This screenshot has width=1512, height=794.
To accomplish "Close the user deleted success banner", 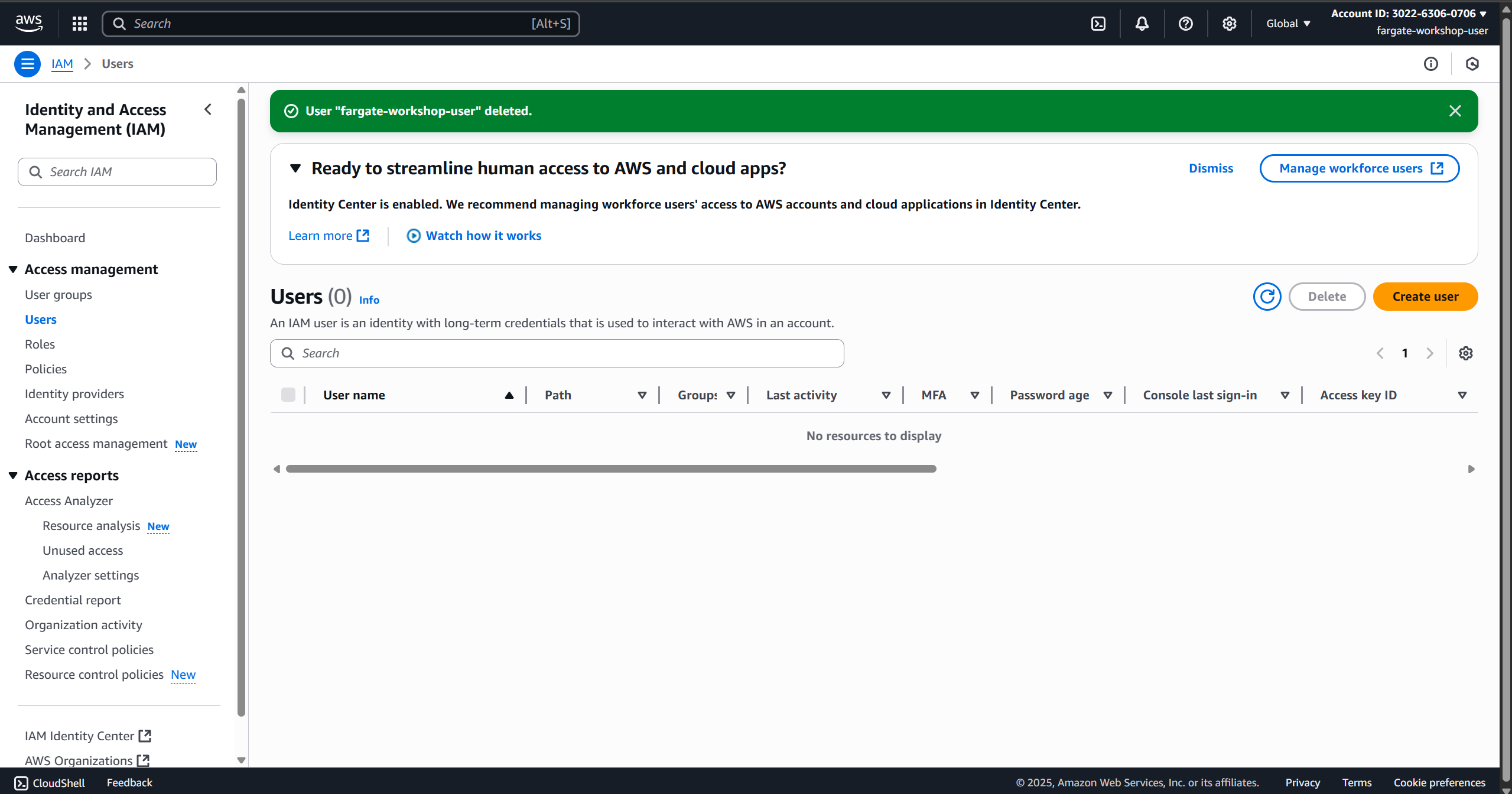I will pos(1455,111).
